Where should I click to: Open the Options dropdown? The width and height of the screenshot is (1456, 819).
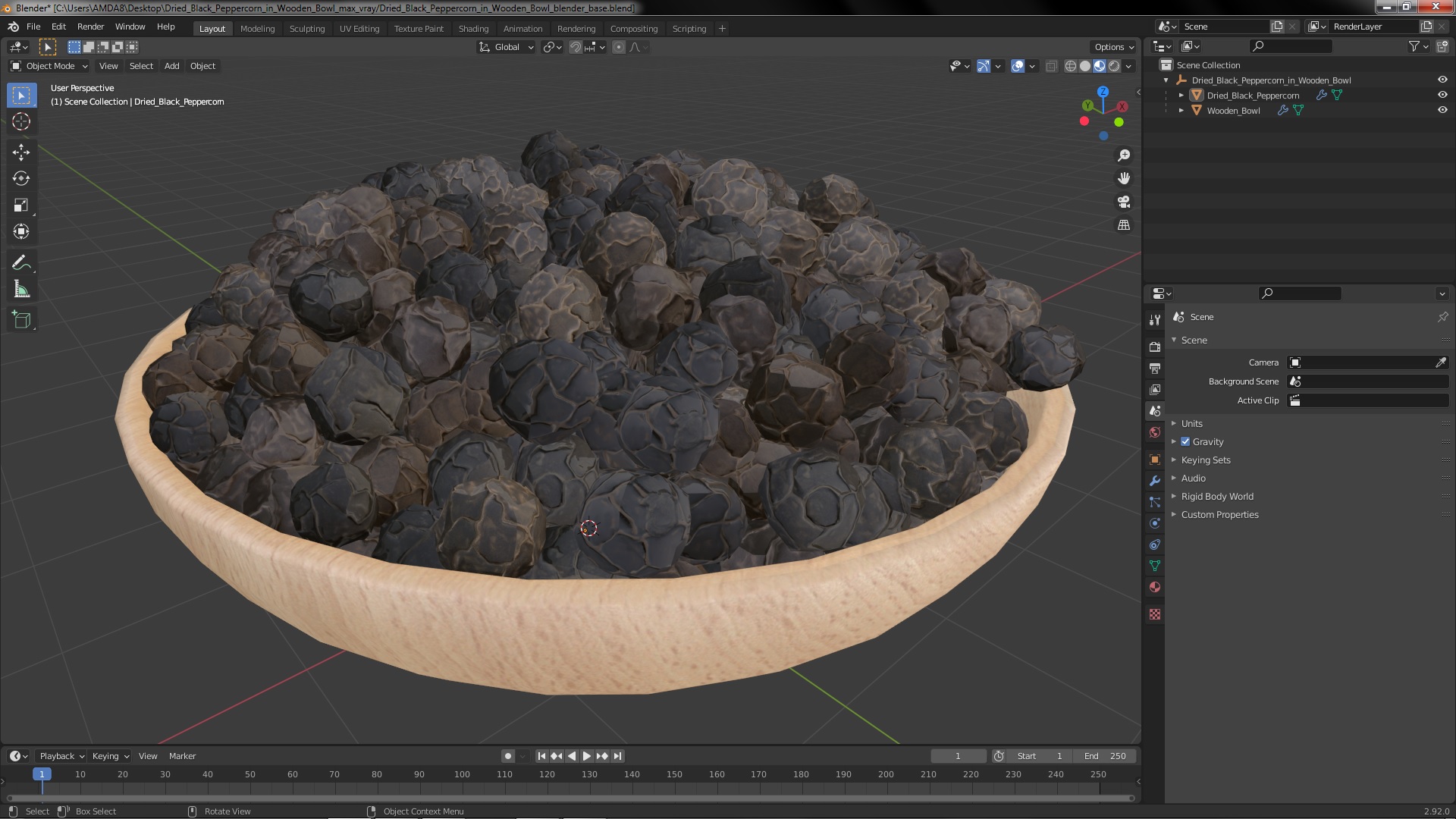click(x=1113, y=47)
